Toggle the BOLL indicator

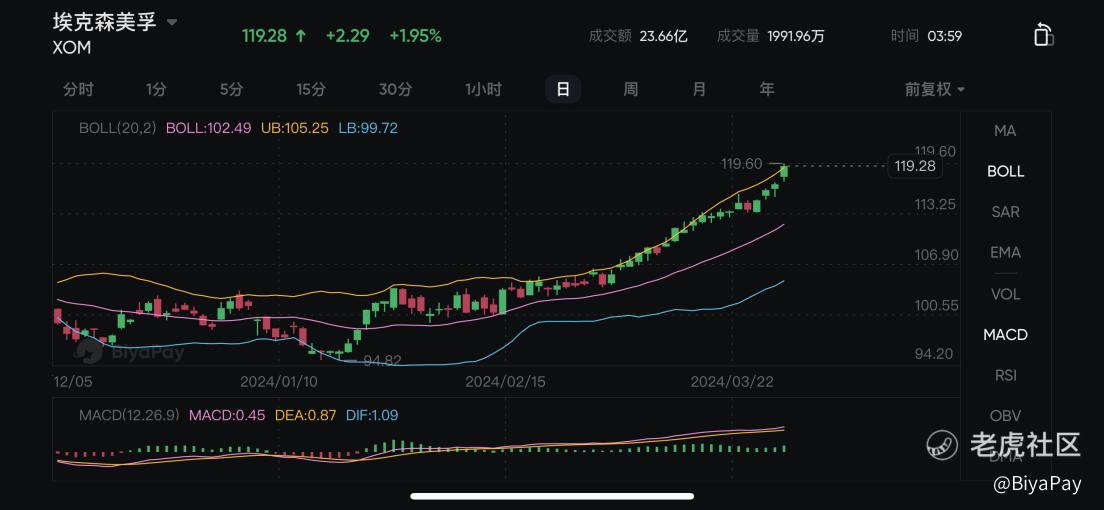pos(1005,171)
